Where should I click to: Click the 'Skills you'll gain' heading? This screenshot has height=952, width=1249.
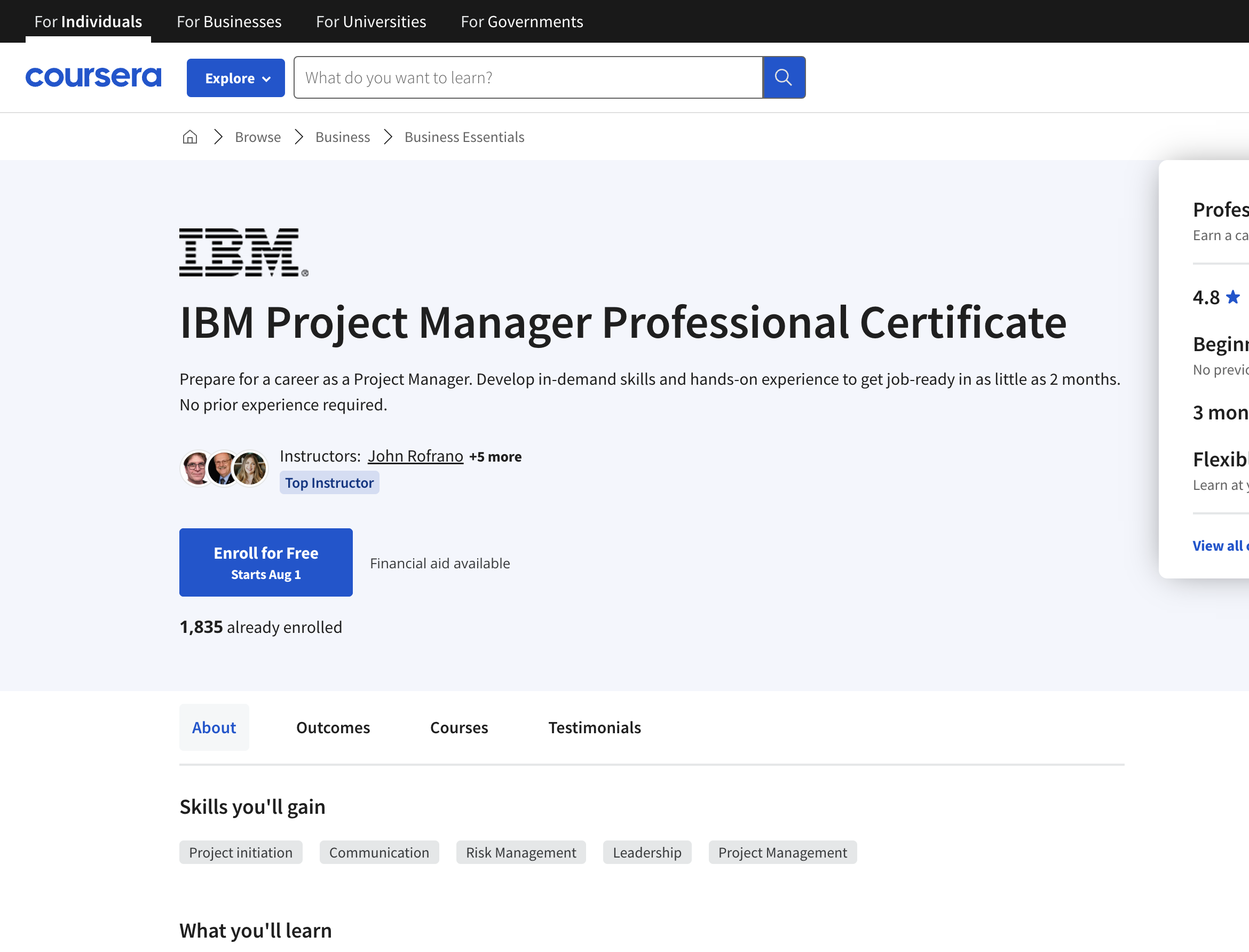253,807
